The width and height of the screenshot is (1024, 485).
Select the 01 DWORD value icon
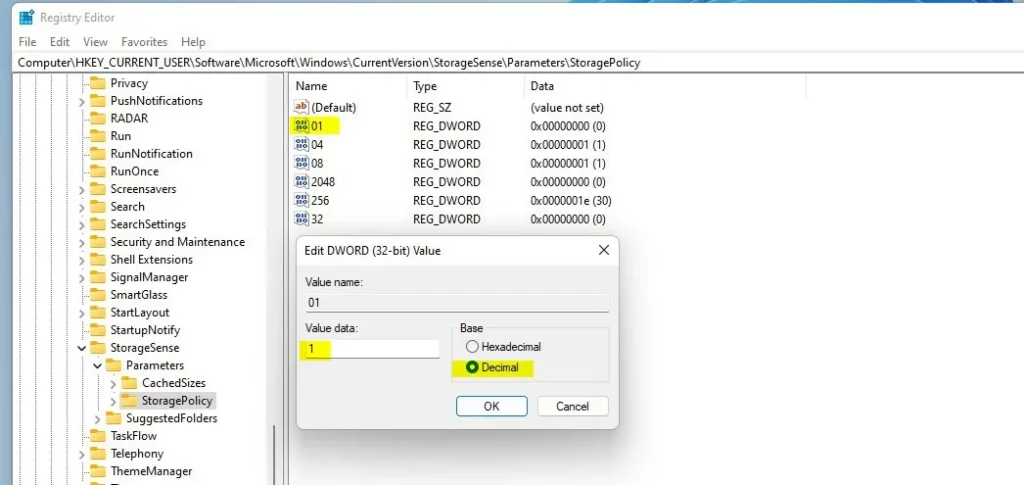(301, 125)
